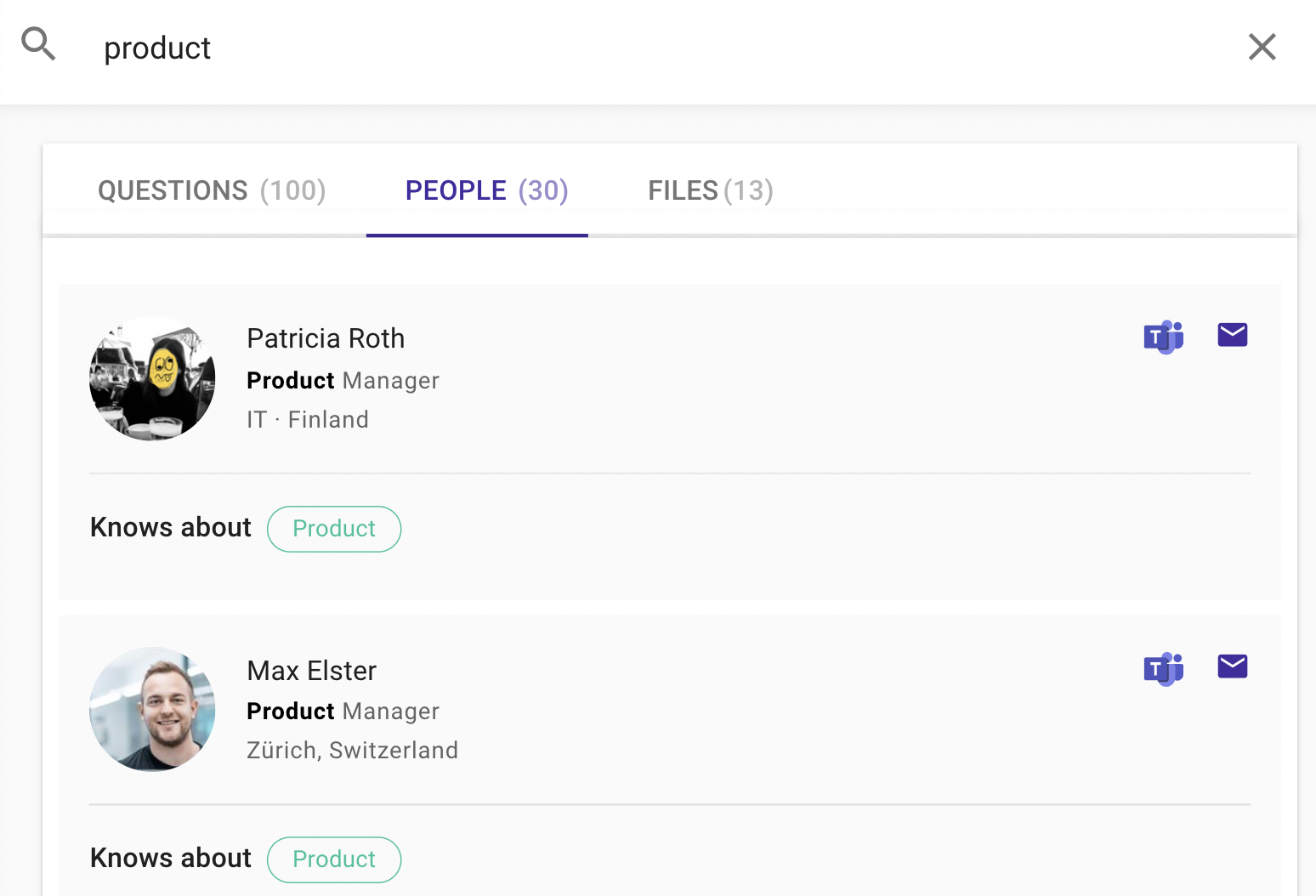Viewport: 1316px width, 896px height.
Task: Click Patricia Roth's Product tag
Action: (x=334, y=529)
